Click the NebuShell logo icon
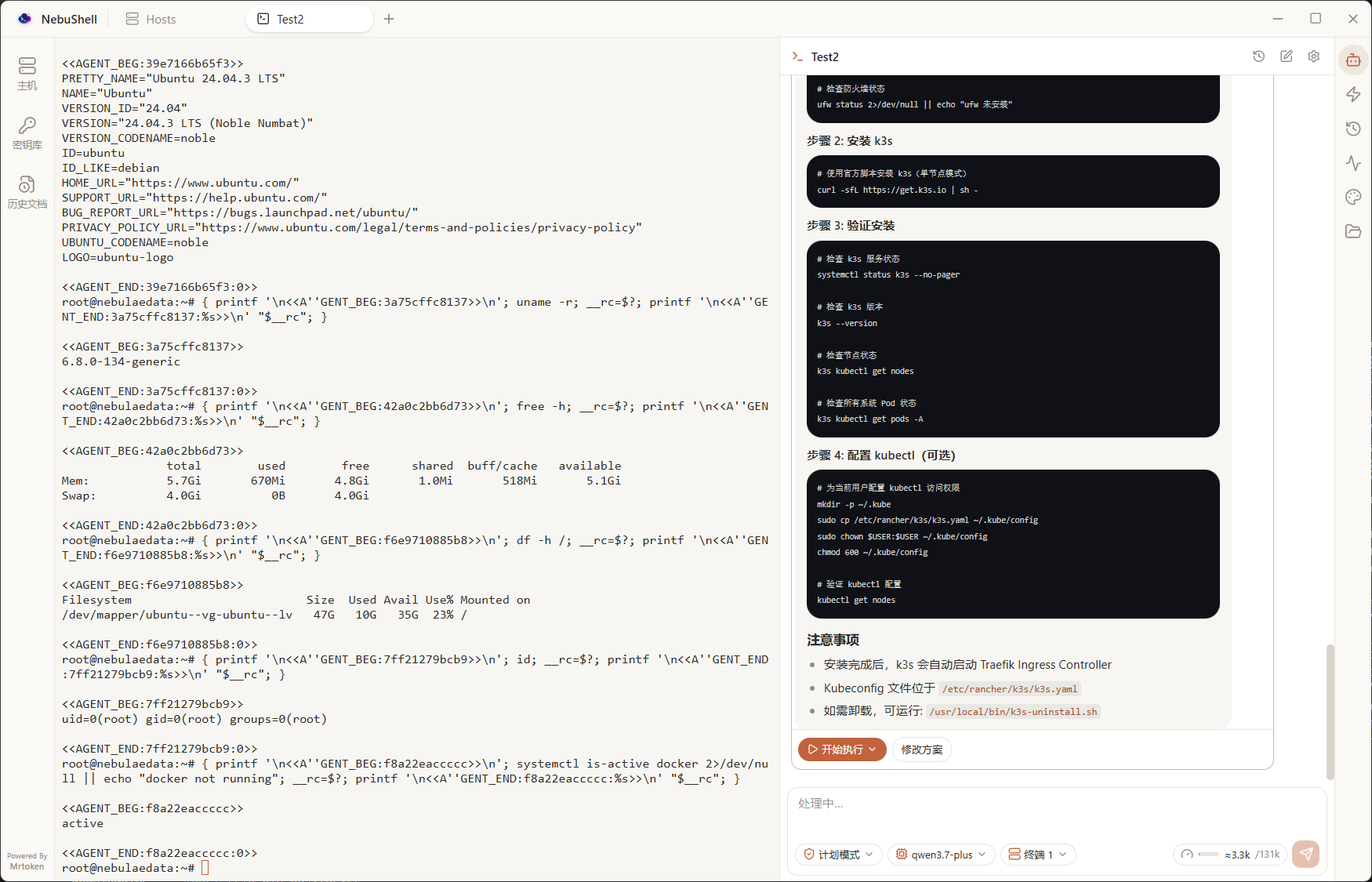1372x882 pixels. point(25,19)
